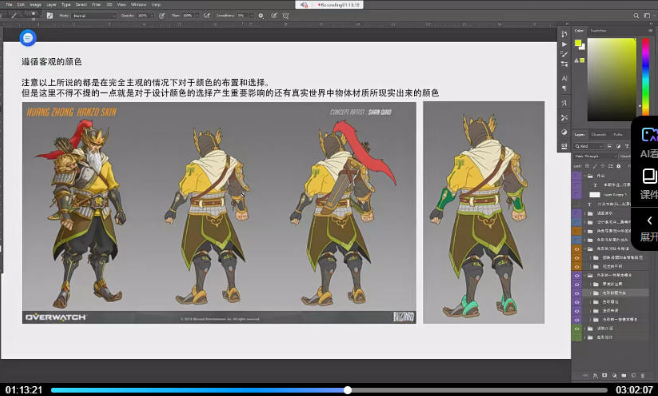Open the Brush Settings collapsed panel icon
Viewport: 658px width, 396px height.
pyautogui.click(x=564, y=54)
